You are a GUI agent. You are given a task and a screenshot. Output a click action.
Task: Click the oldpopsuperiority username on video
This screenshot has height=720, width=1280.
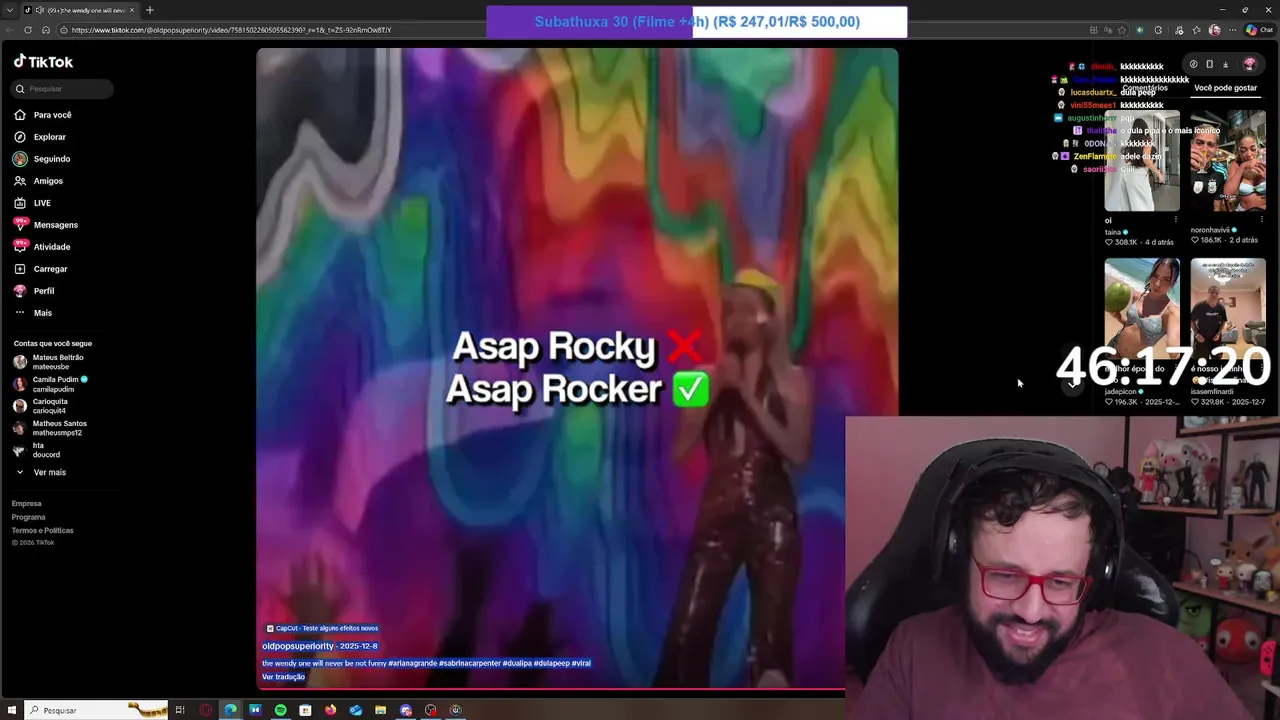299,646
